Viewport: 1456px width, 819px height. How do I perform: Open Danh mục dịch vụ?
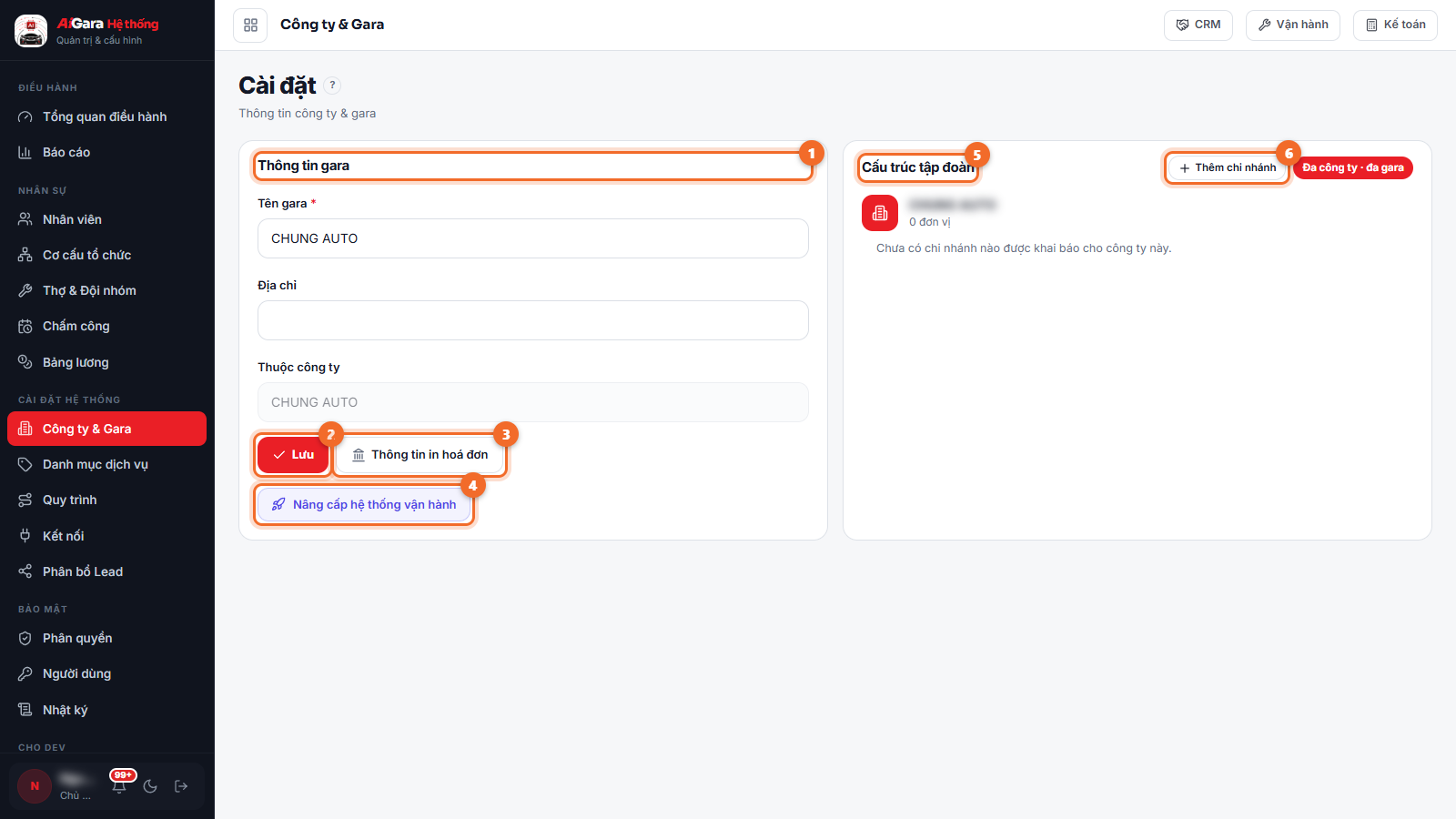click(107, 464)
